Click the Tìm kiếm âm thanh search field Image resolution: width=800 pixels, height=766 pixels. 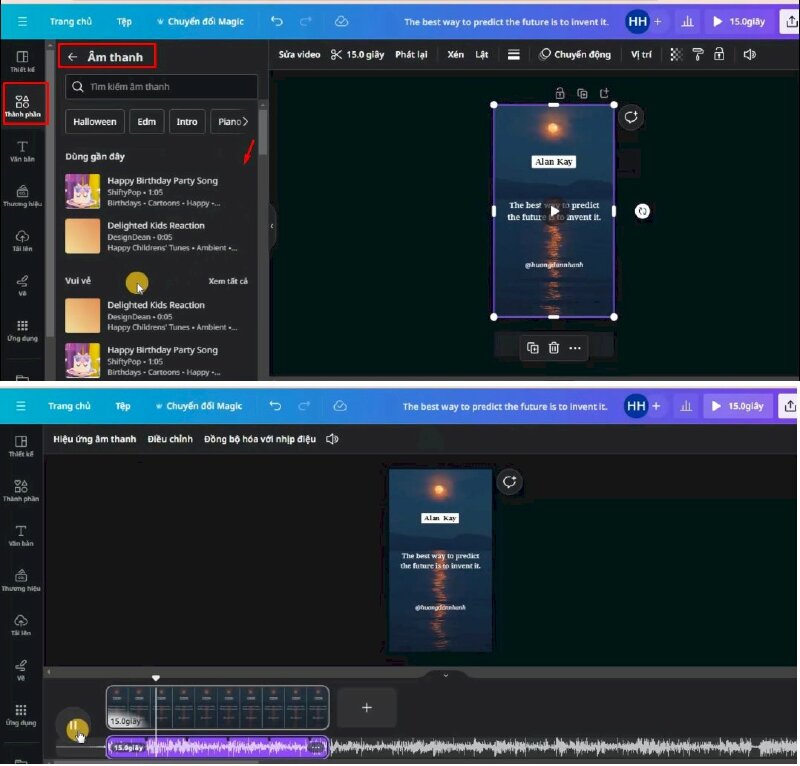pos(165,87)
